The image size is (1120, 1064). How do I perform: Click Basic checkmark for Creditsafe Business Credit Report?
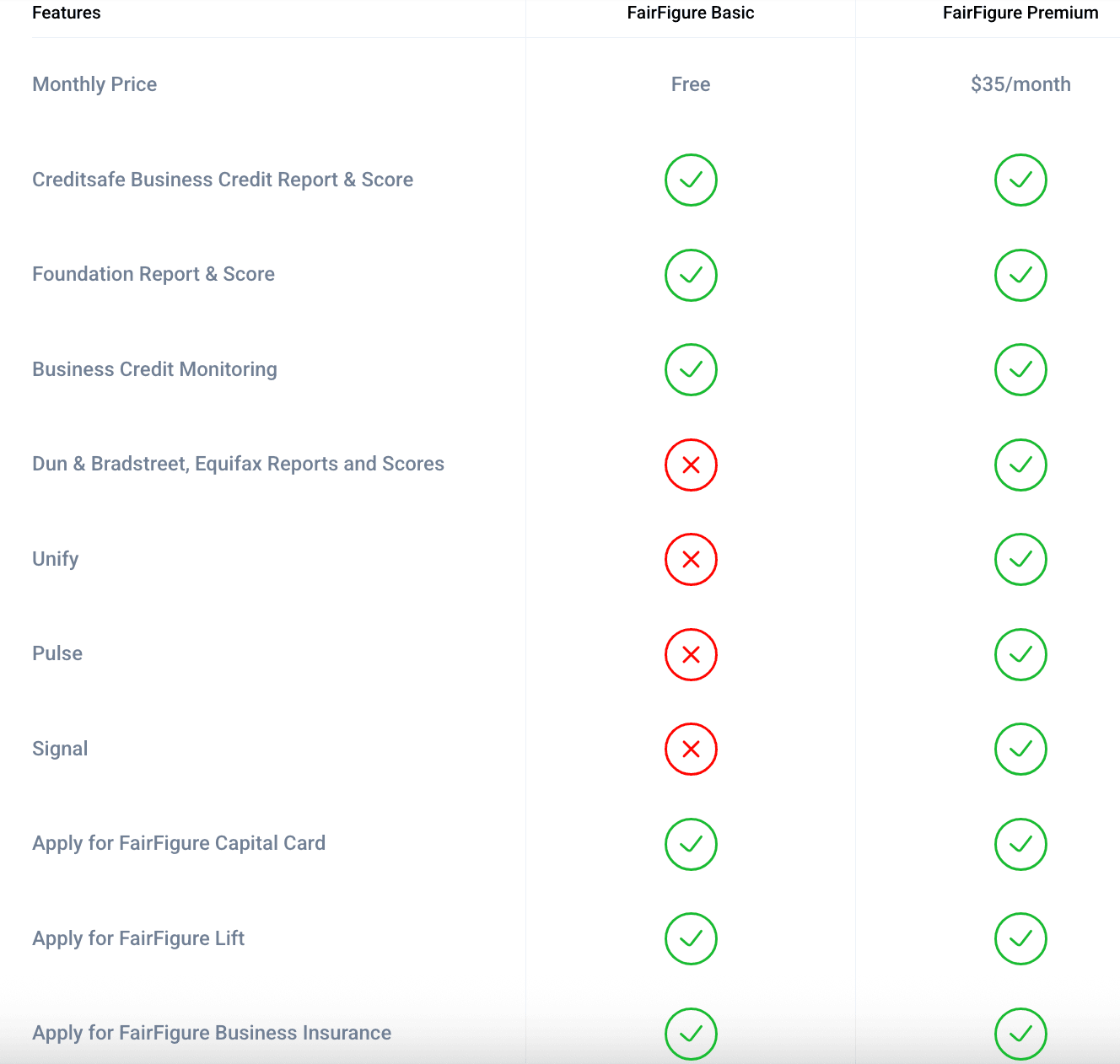coord(691,180)
